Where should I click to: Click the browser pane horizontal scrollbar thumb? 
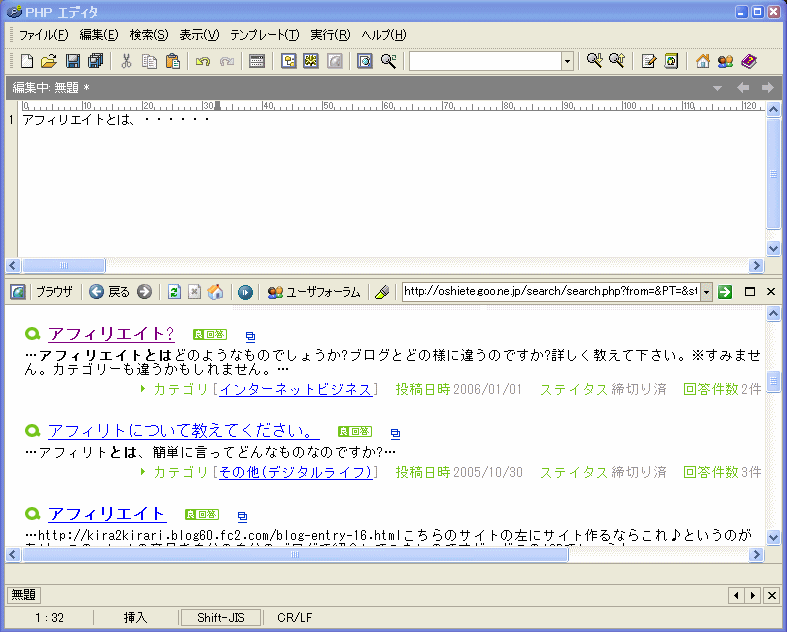pyautogui.click(x=295, y=554)
